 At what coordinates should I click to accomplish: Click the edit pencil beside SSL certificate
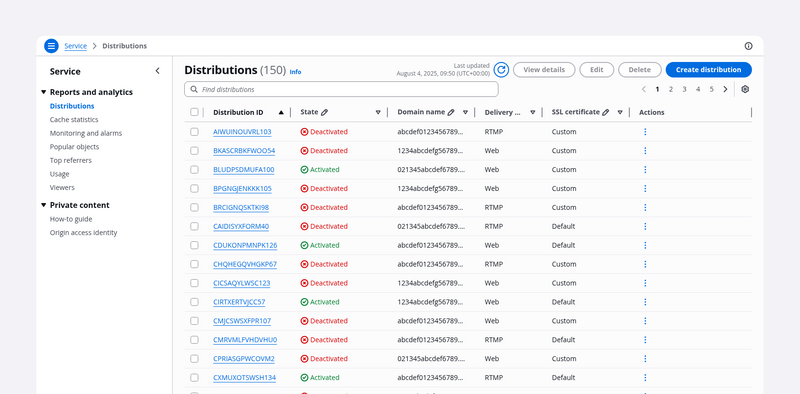(606, 112)
